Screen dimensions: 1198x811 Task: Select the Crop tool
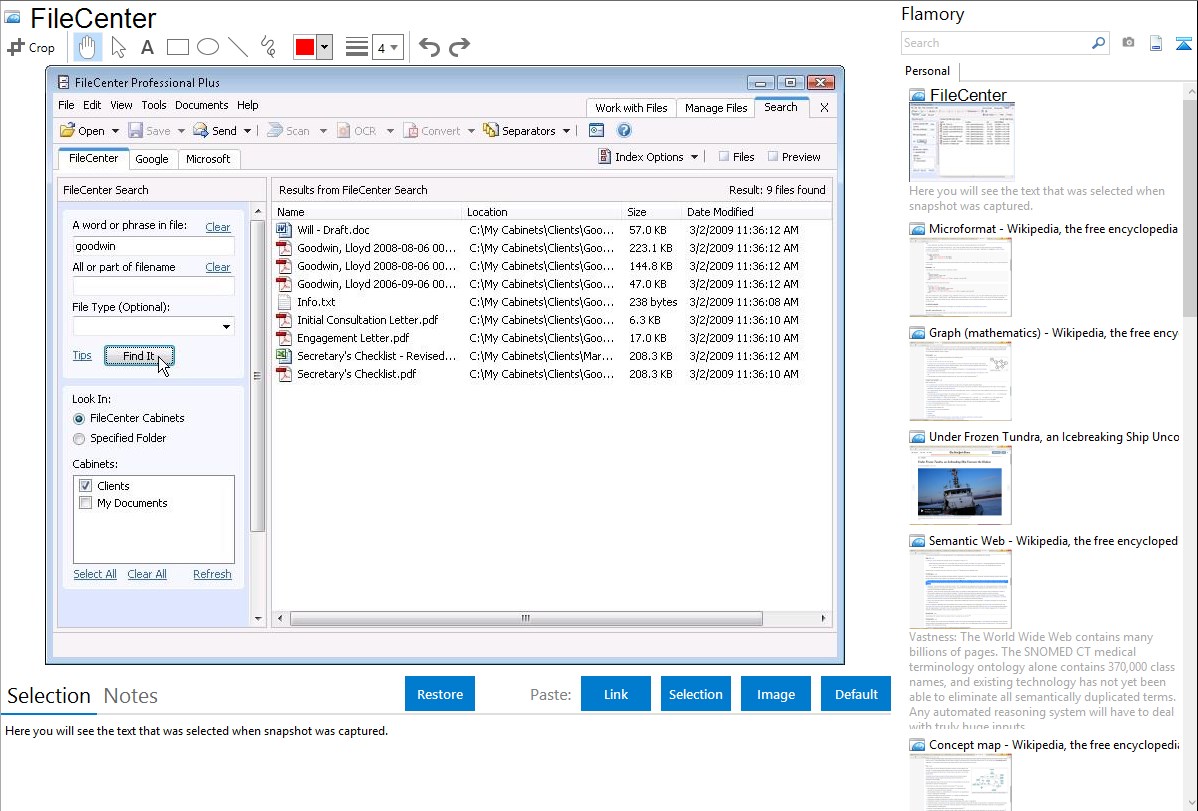coord(31,47)
